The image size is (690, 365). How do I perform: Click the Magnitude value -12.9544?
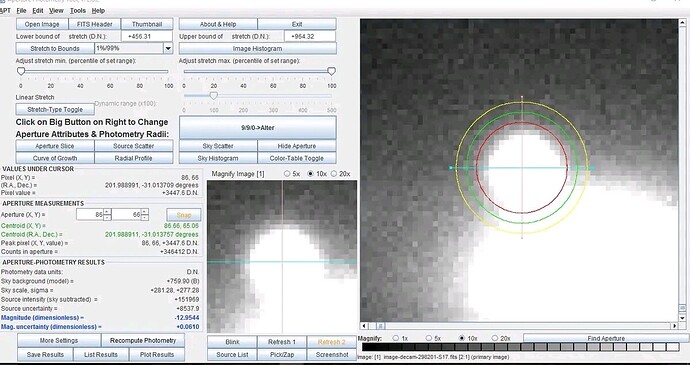pos(186,317)
